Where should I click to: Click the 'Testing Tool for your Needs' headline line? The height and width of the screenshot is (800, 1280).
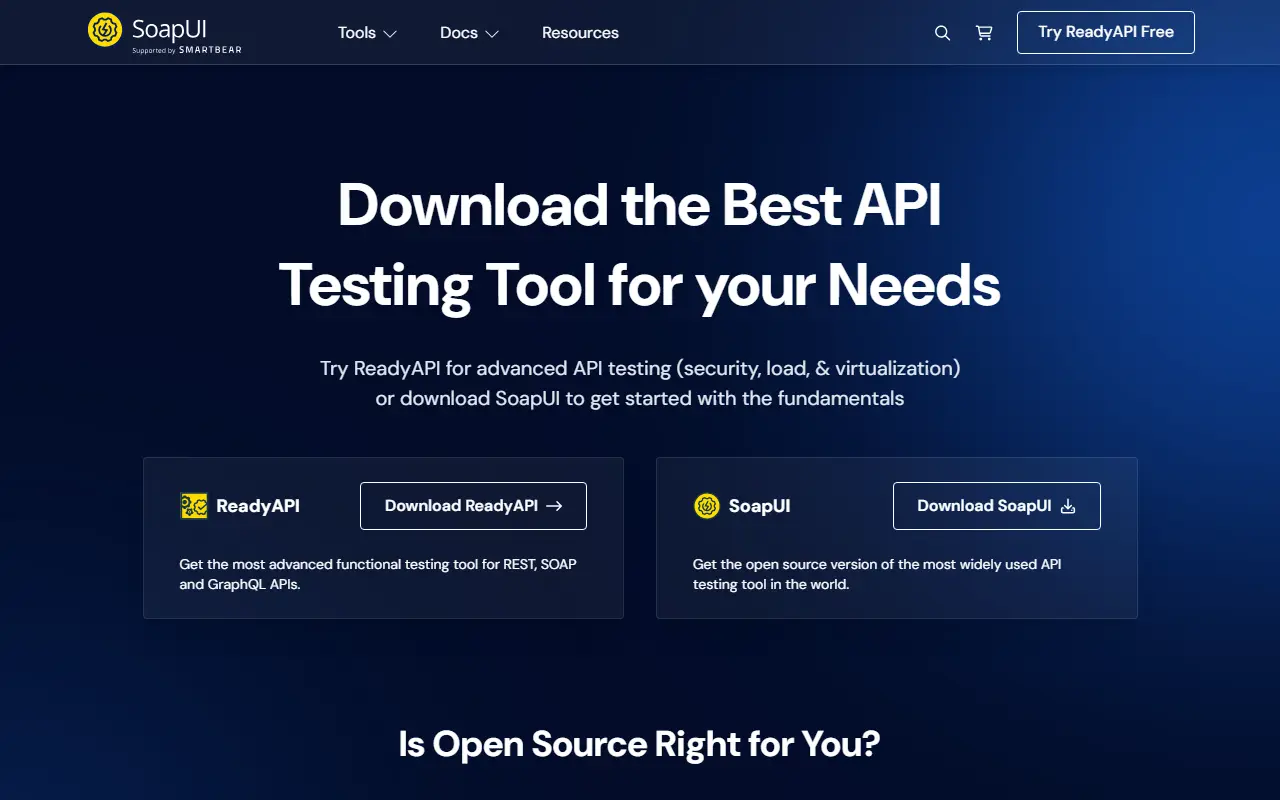[640, 284]
